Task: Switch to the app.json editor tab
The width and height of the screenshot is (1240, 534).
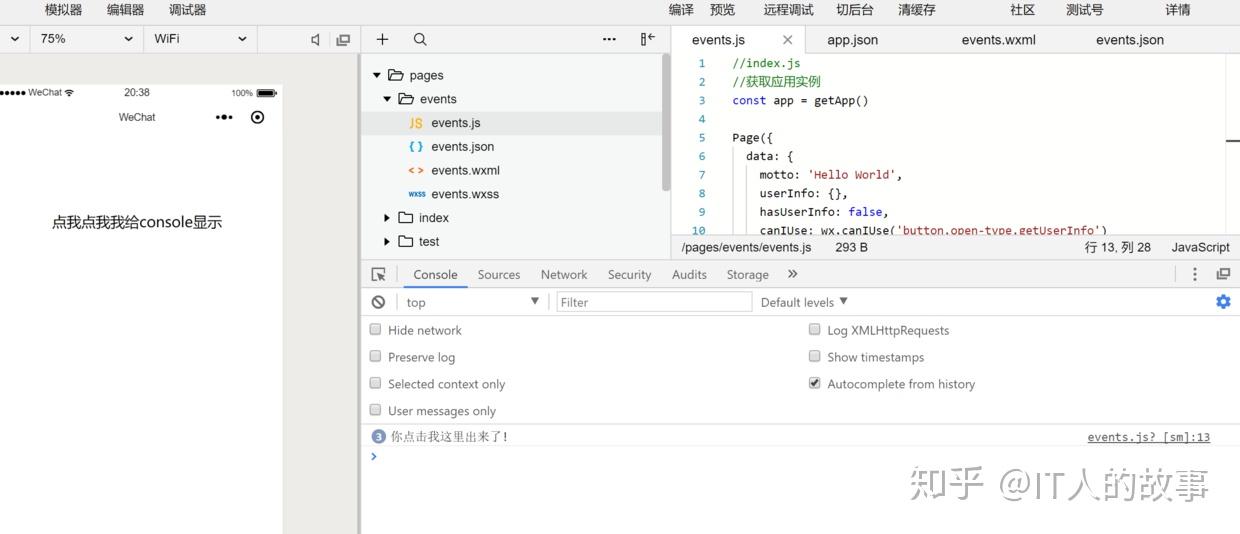Action: click(x=852, y=40)
